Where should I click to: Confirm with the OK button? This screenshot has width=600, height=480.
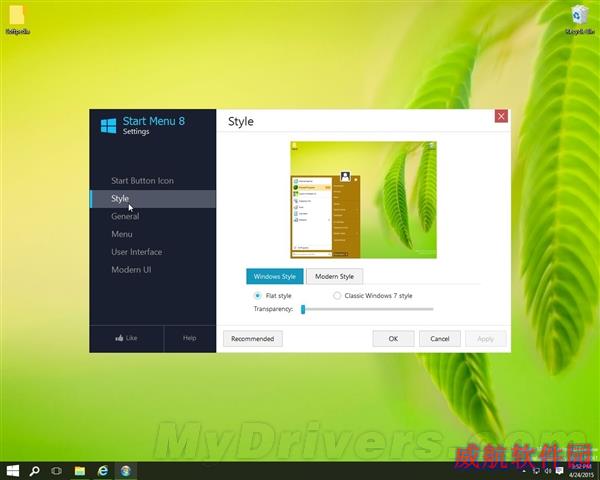[x=393, y=339]
